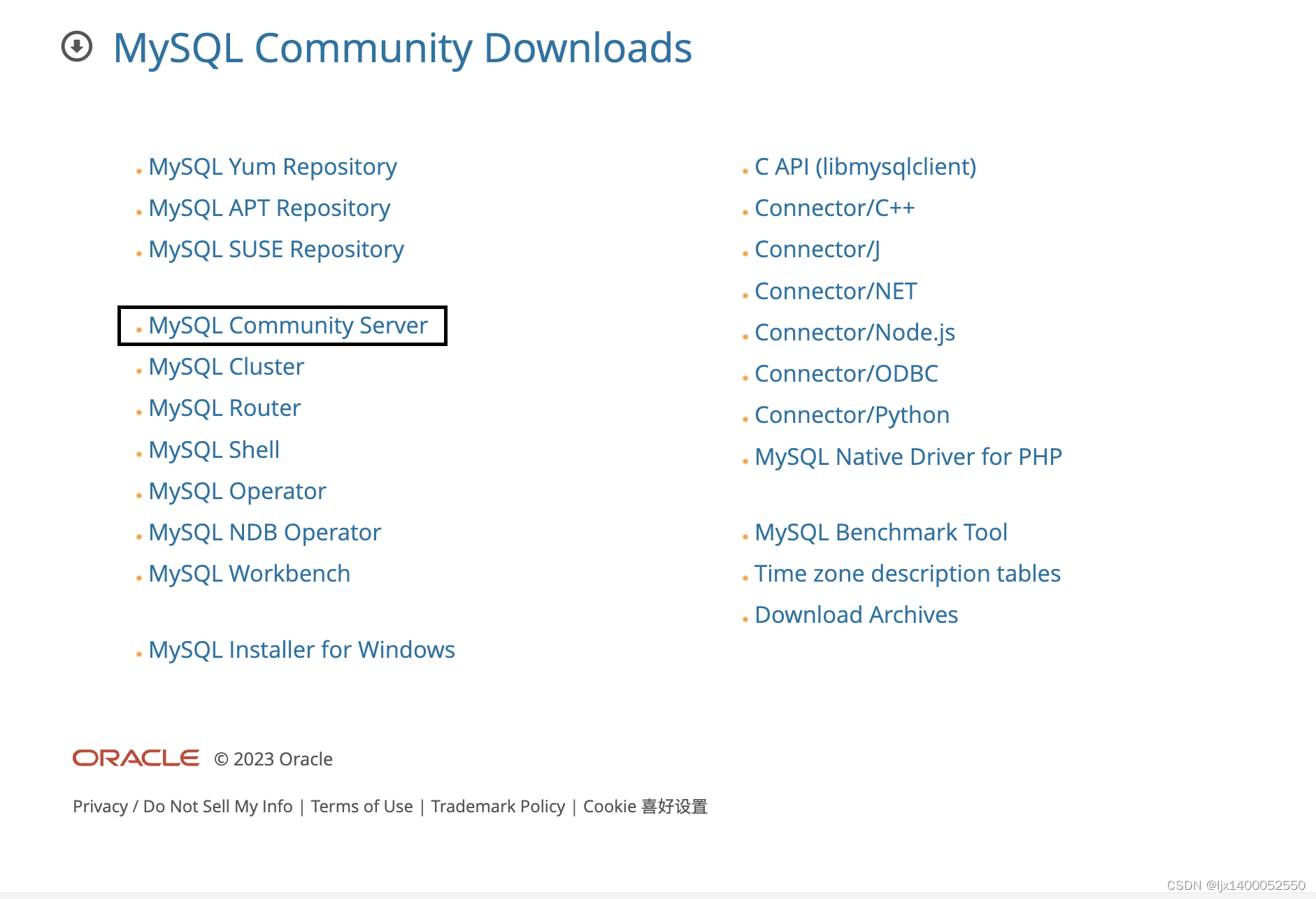Open MySQL Installer for Windows link
This screenshot has height=899, width=1316.
click(301, 650)
